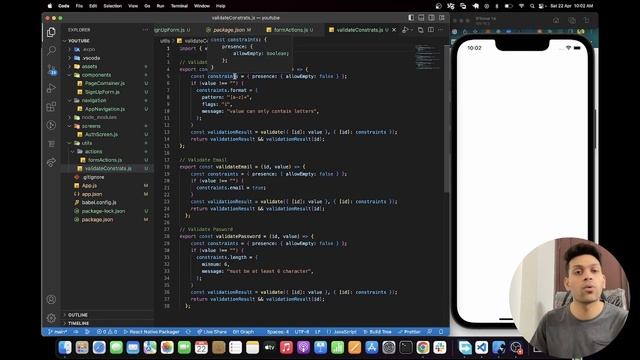Click Spaces: 4 indentation in status bar
640x360 pixels.
278,332
